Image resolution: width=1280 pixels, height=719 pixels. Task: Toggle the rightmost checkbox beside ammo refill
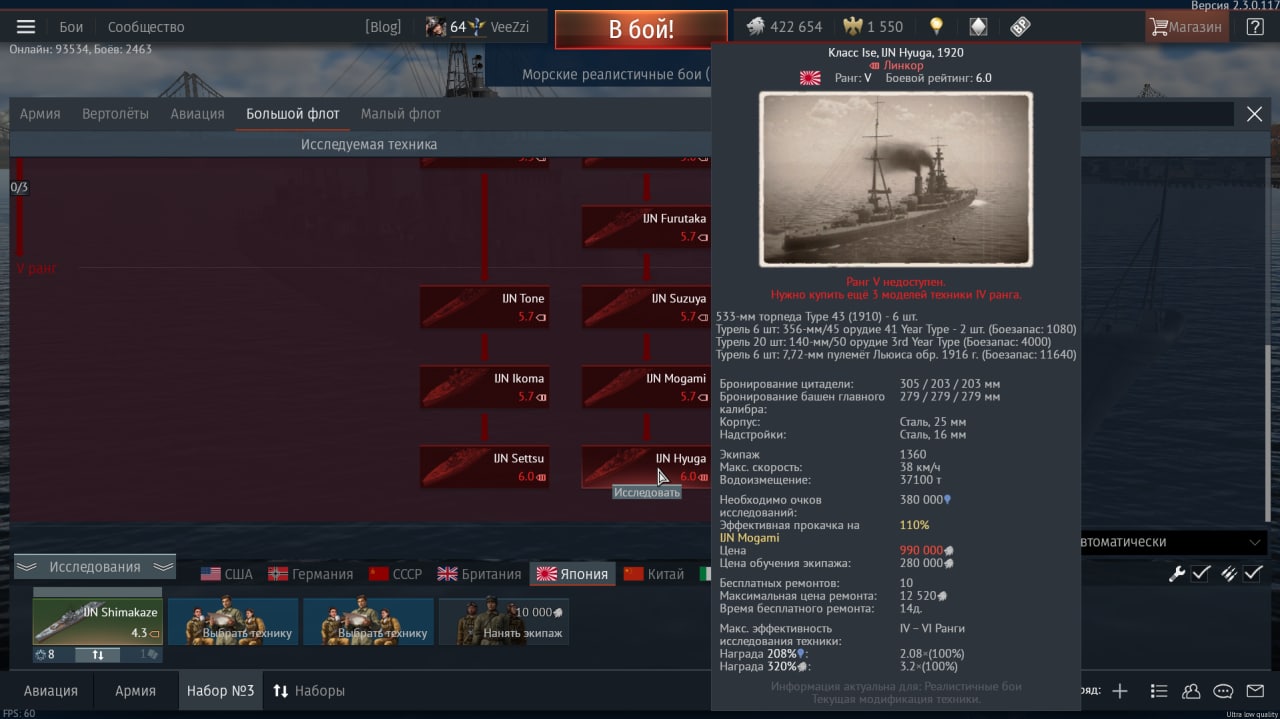[x=1253, y=573]
